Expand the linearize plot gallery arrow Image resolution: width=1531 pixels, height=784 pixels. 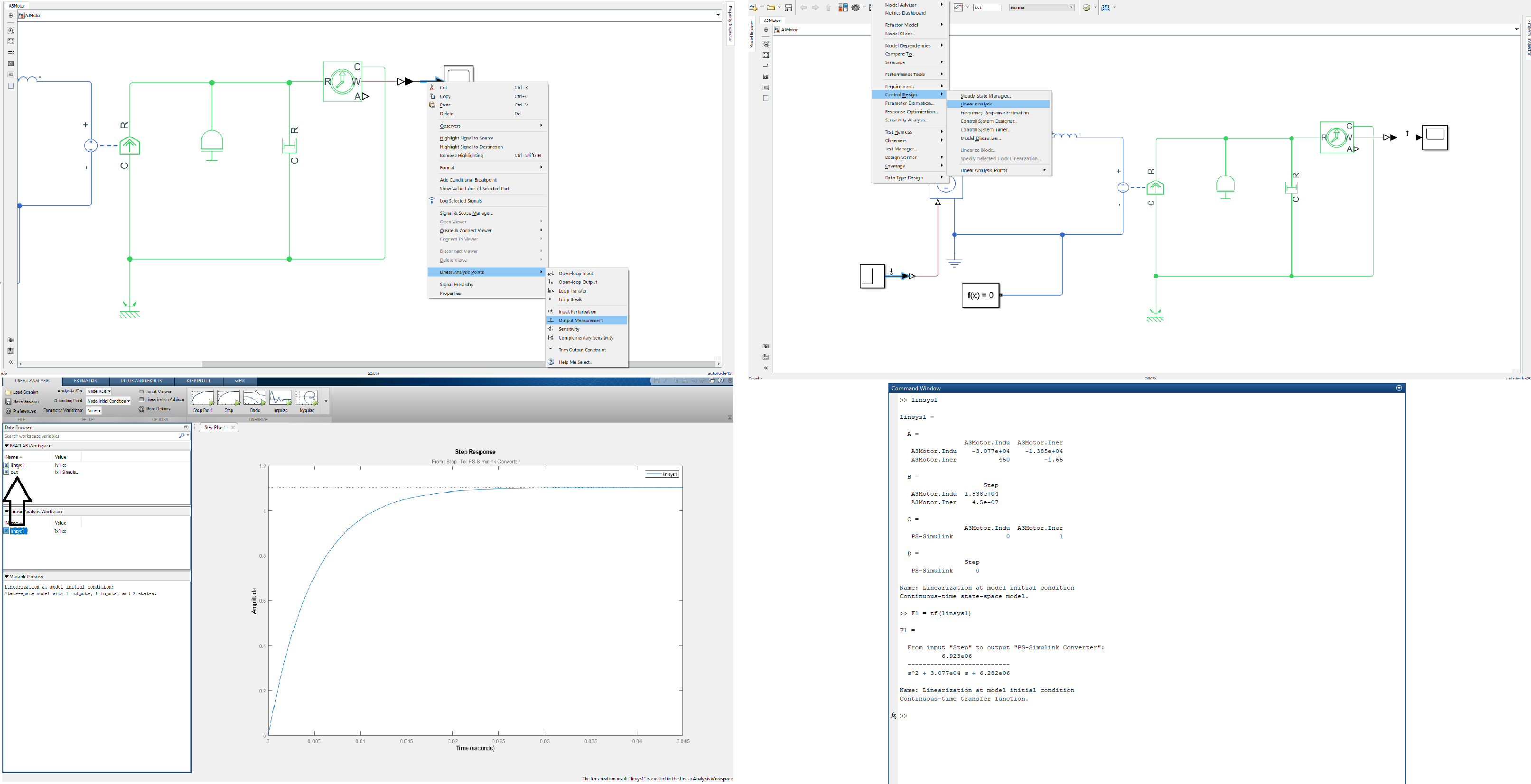(x=326, y=401)
